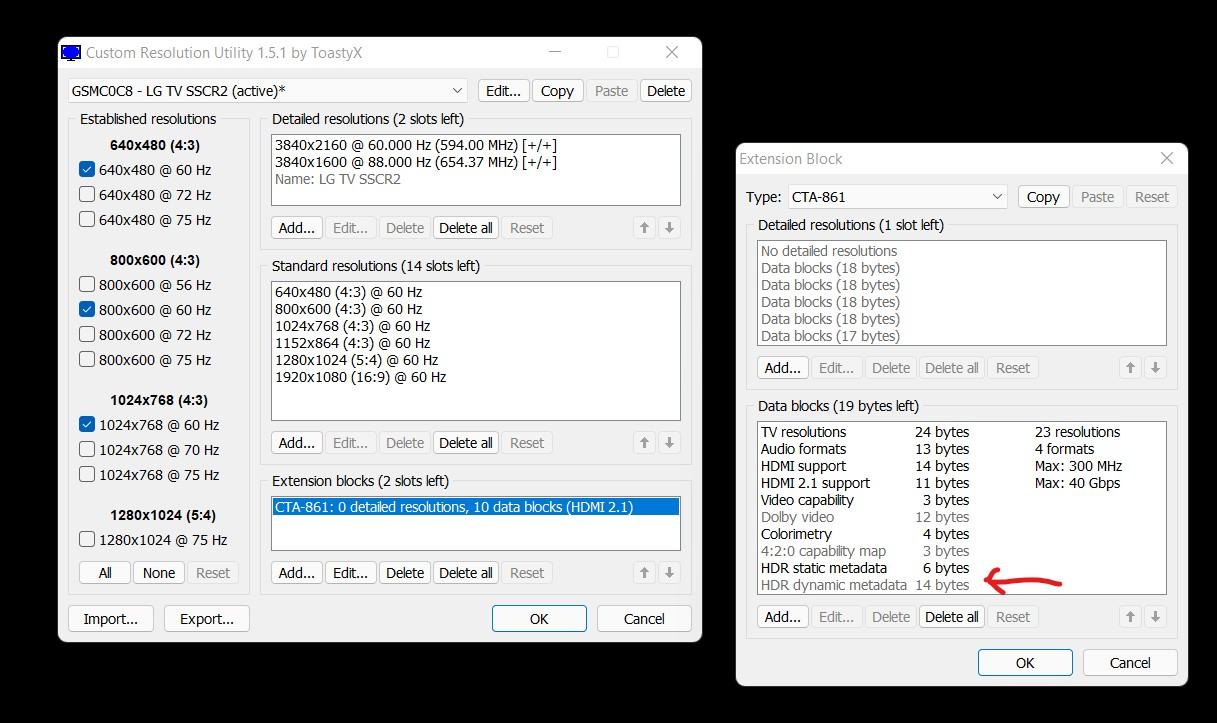1217x723 pixels.
Task: Click OK in Custom Resolution Utility window
Action: tap(539, 619)
